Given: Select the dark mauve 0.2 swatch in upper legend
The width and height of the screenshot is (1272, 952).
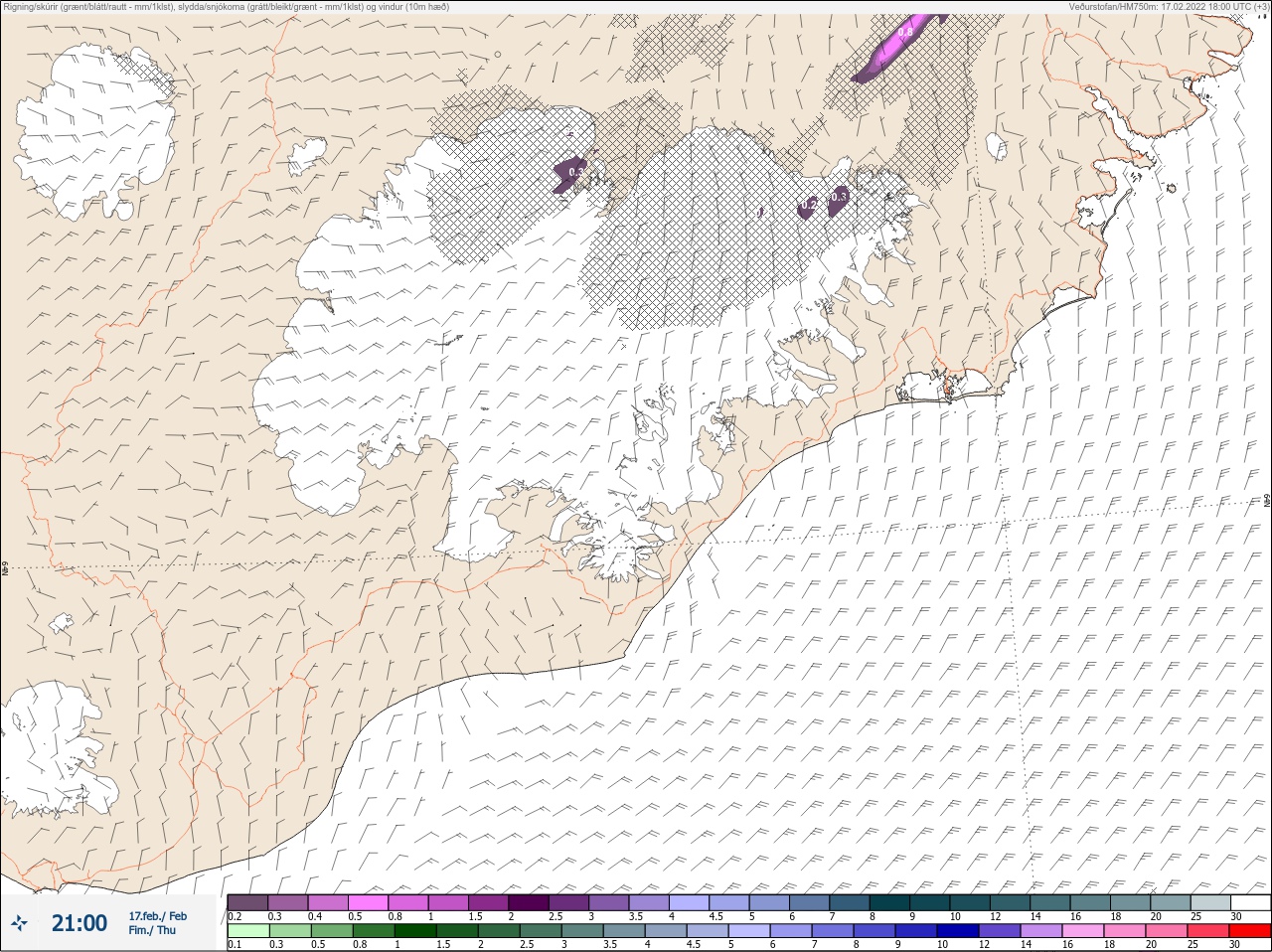Looking at the screenshot, I should [x=247, y=902].
